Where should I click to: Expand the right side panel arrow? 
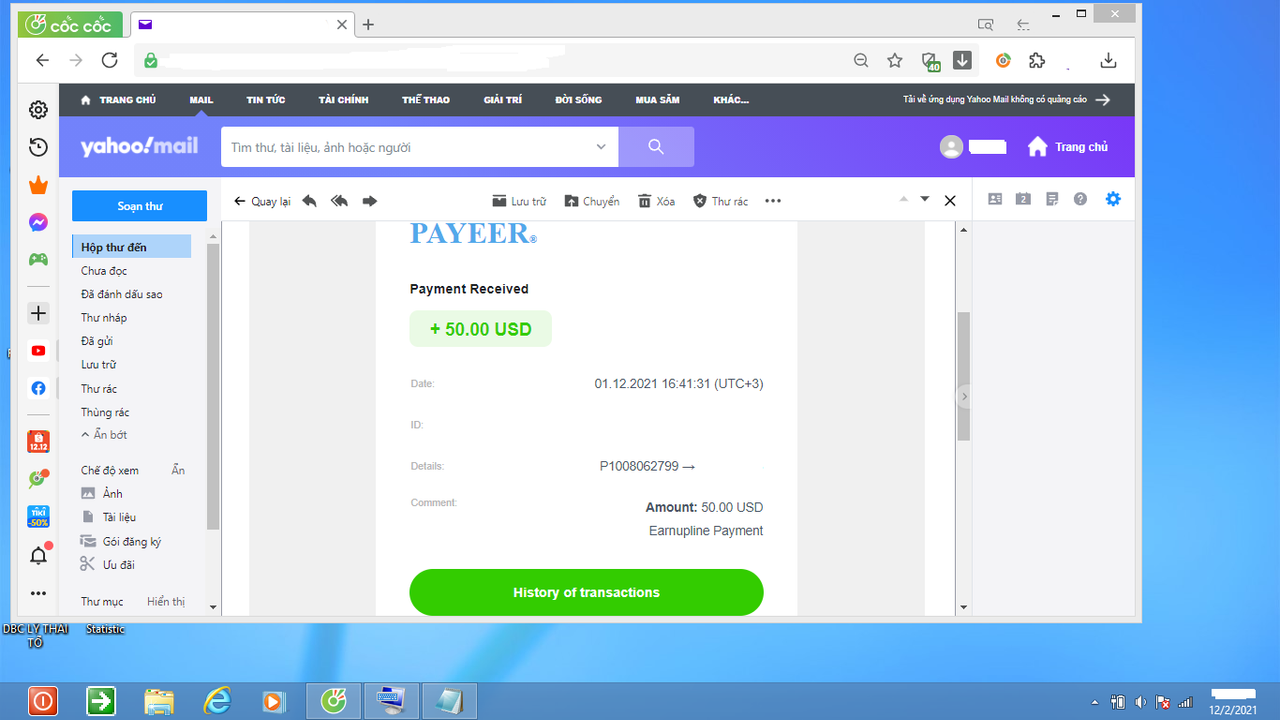pos(964,397)
